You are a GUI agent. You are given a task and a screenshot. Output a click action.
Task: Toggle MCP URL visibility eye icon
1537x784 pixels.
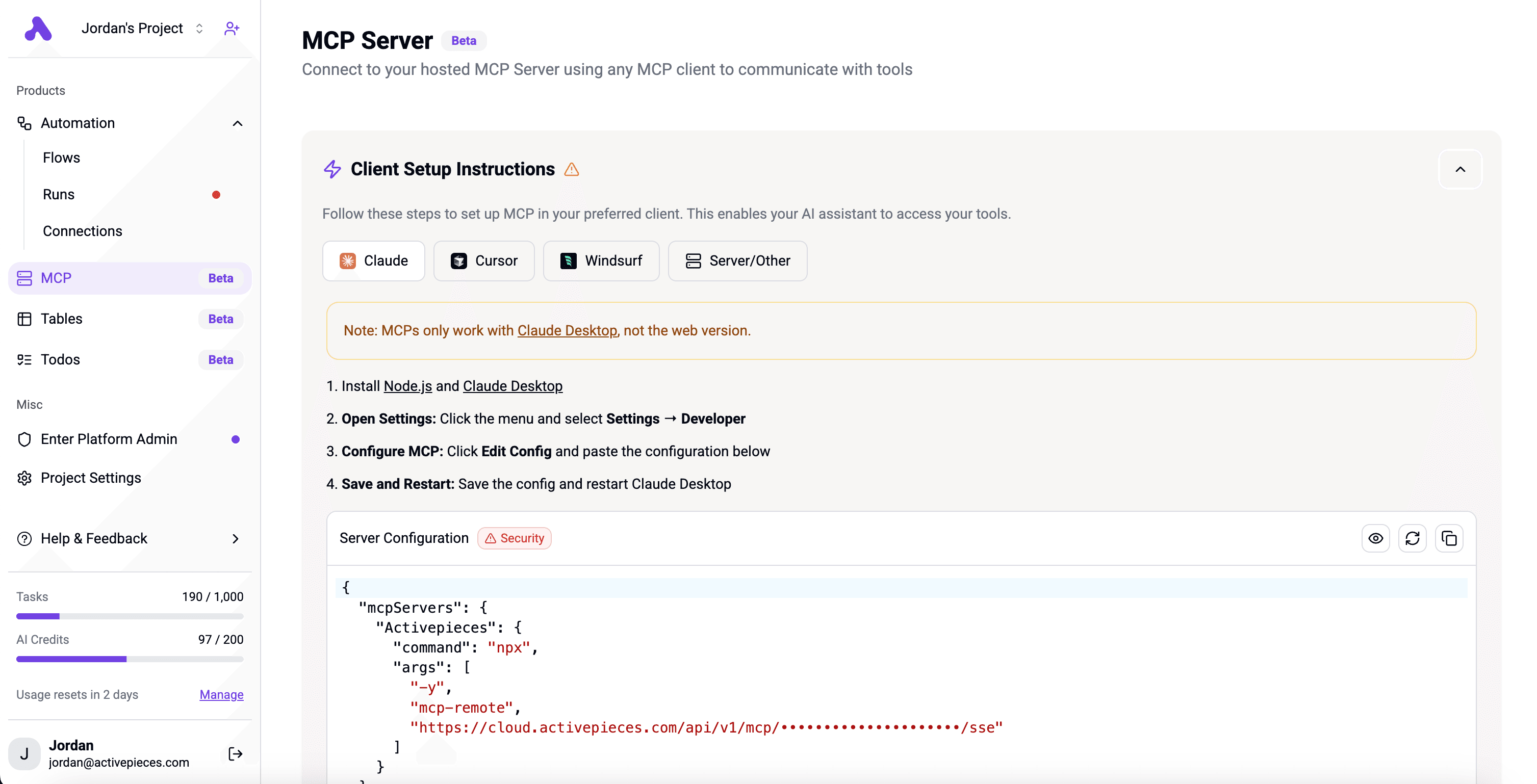point(1375,538)
